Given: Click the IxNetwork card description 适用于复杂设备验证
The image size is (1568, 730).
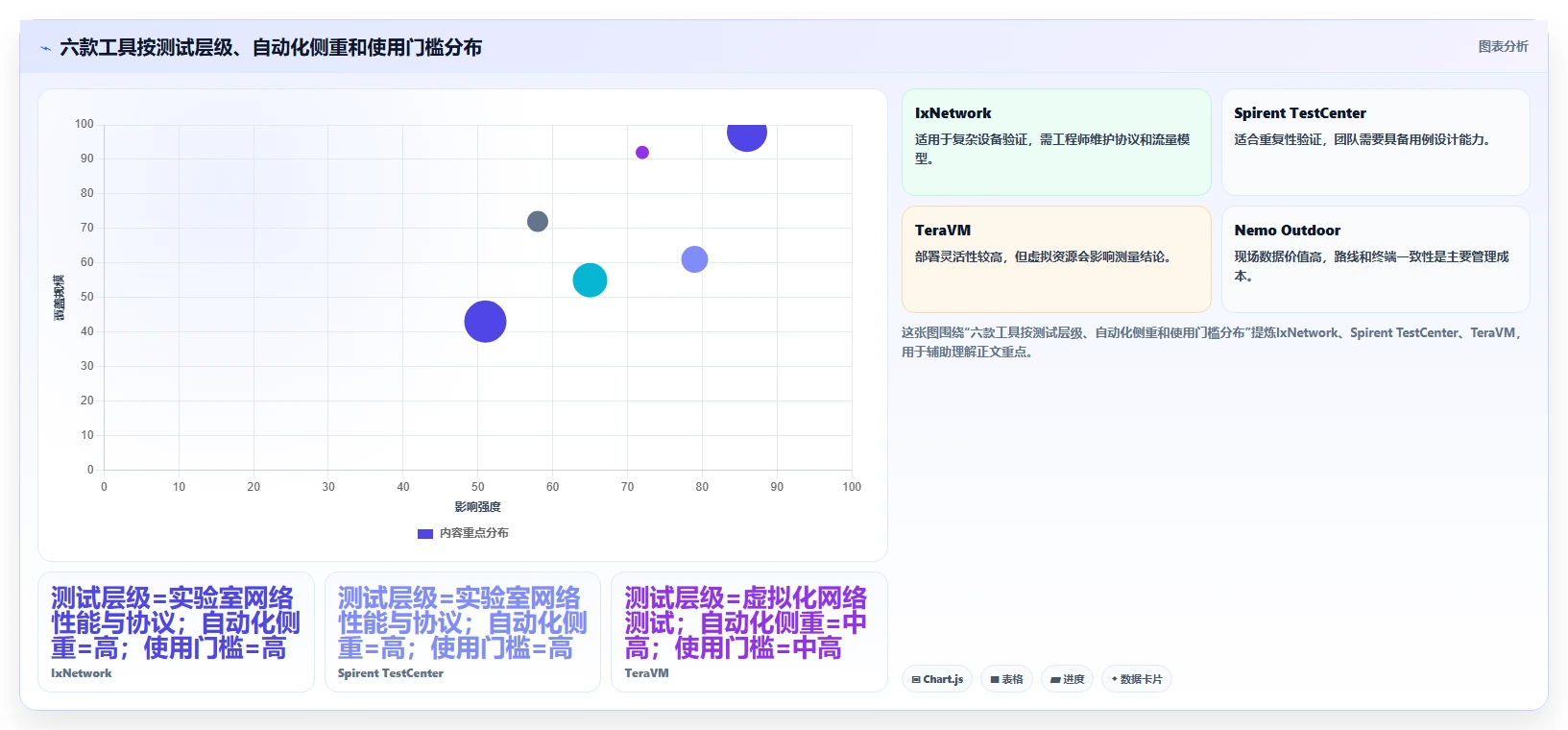Looking at the screenshot, I should (1053, 149).
